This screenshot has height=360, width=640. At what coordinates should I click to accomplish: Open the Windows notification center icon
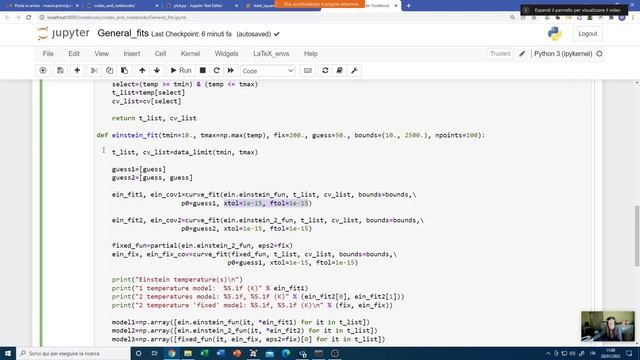tap(629, 353)
